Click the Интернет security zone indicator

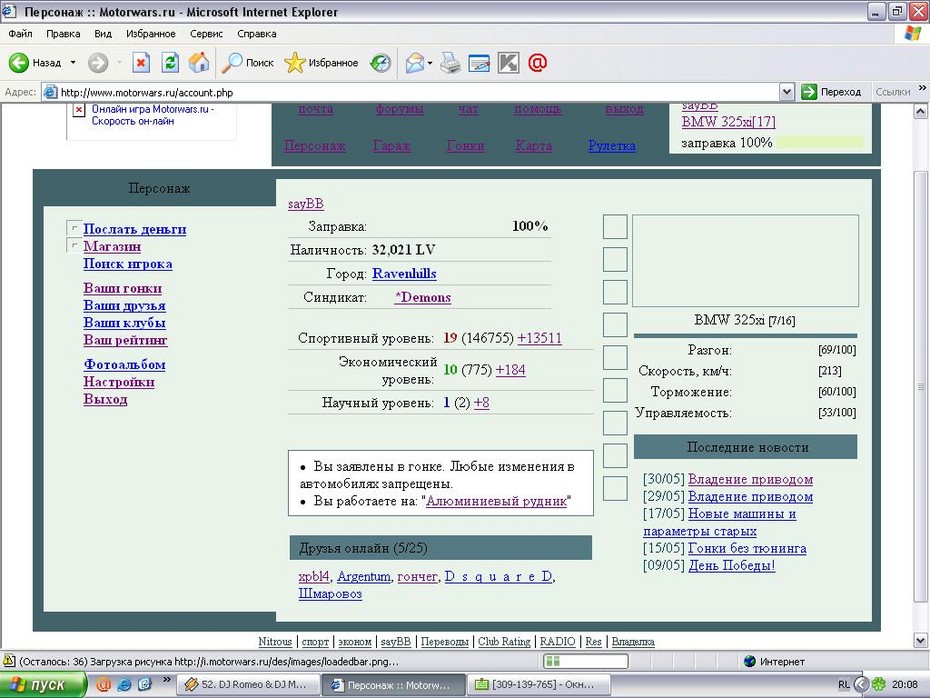coord(775,661)
